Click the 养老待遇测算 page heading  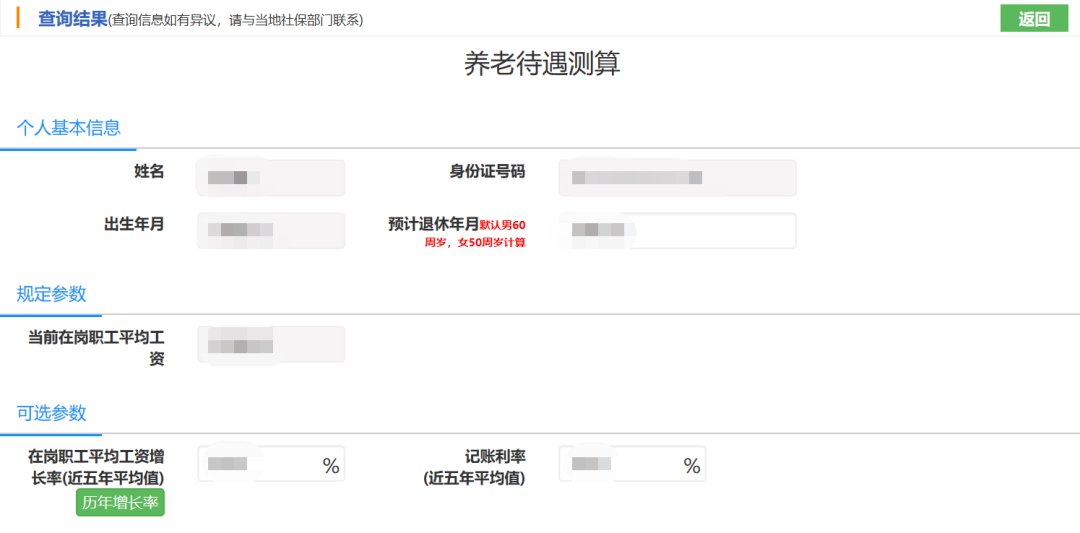point(542,64)
